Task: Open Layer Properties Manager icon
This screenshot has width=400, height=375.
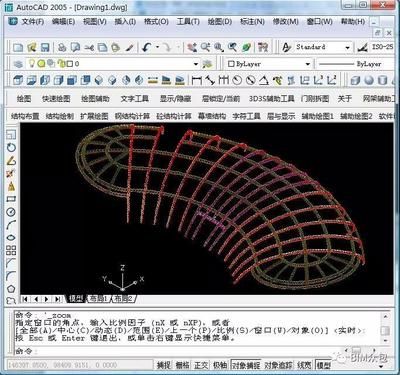Action: [18, 64]
